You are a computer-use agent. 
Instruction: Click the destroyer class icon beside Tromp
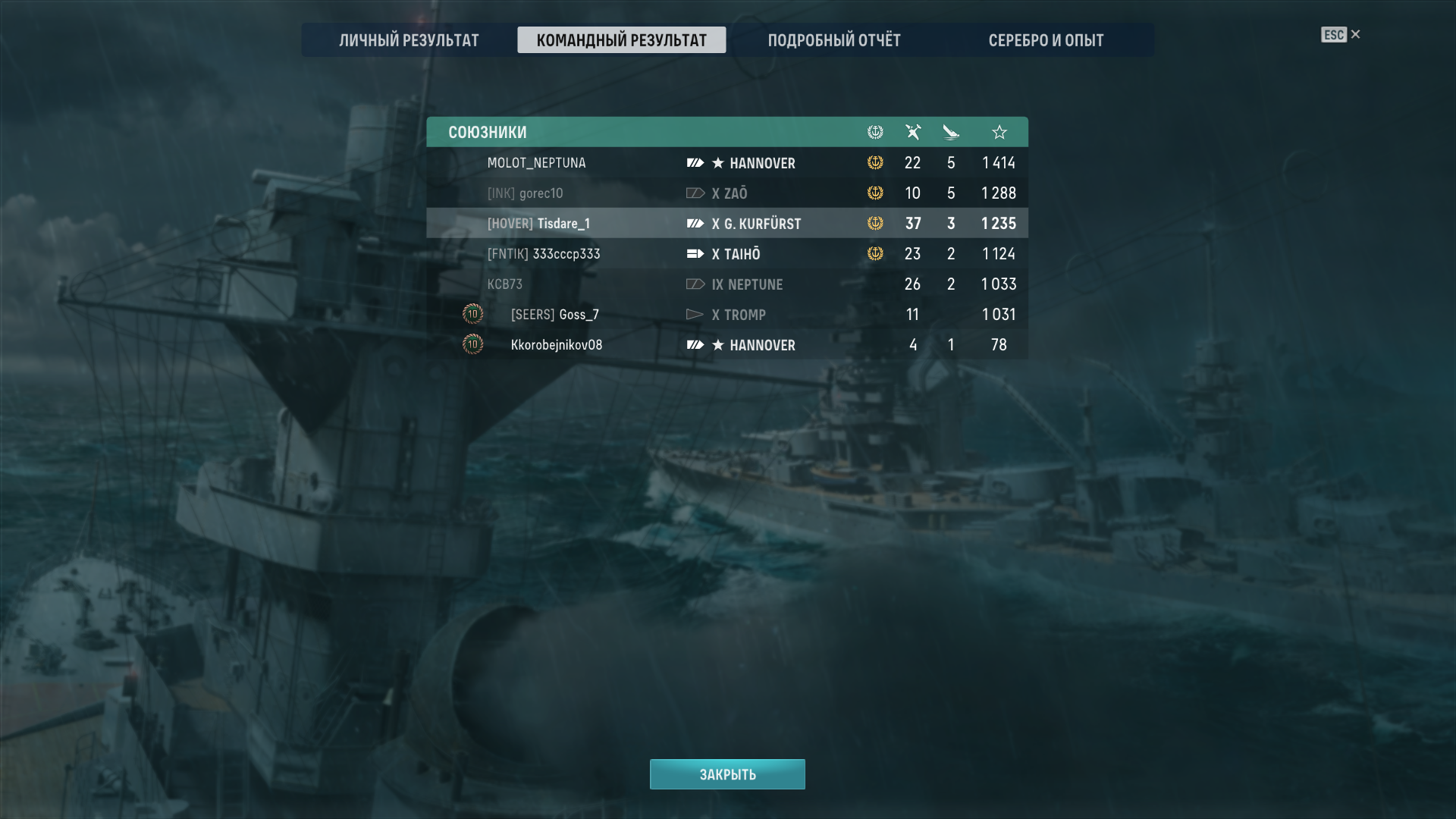click(695, 315)
